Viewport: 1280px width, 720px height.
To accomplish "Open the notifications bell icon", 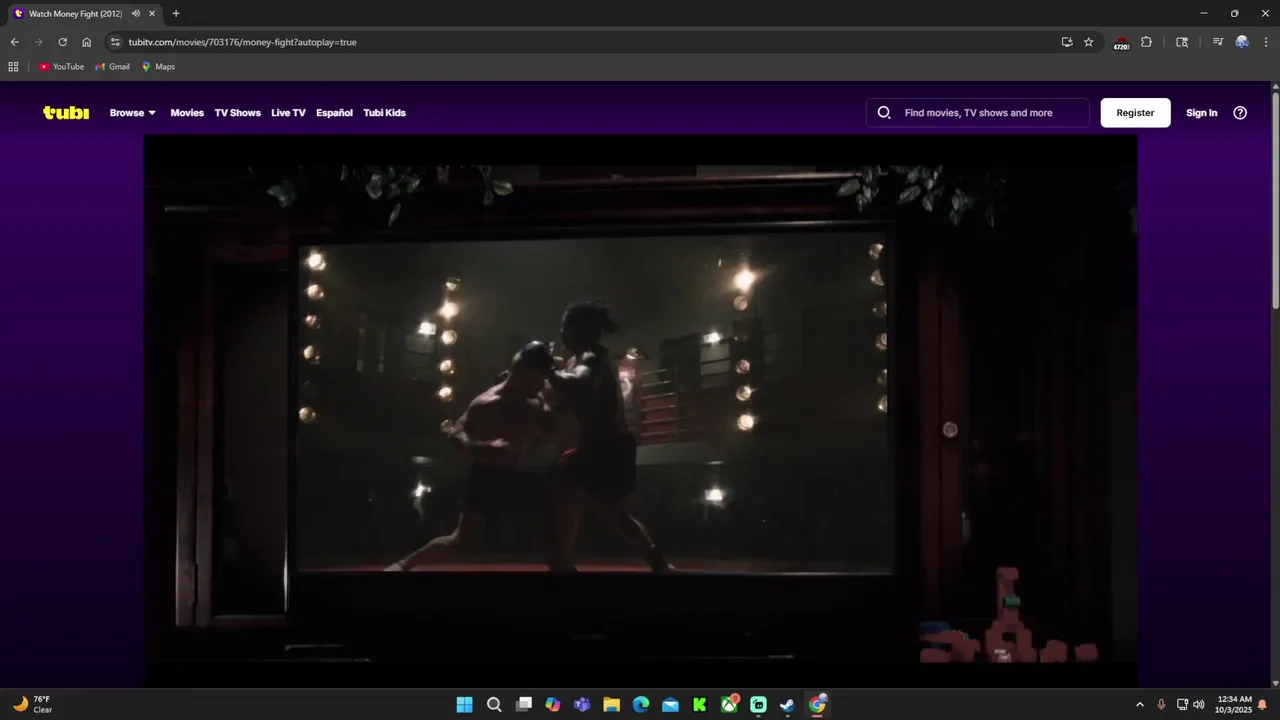I will pos(1263,705).
